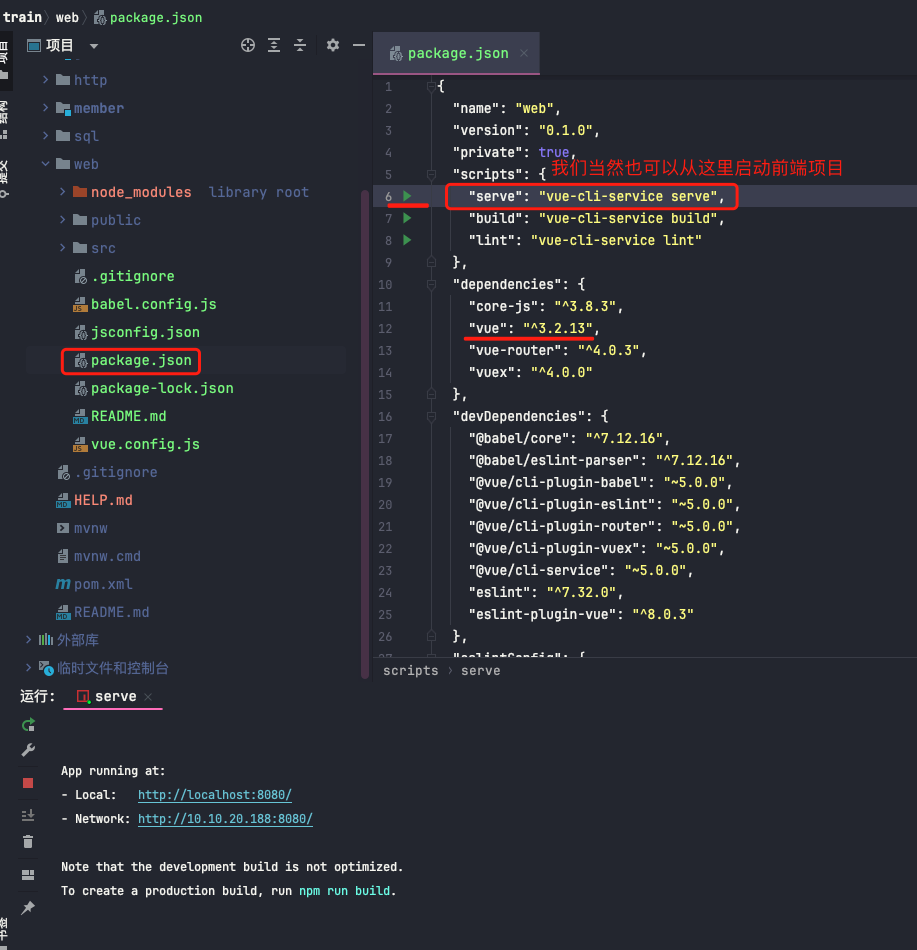
Task: Click serve in the bottom breadcrumb
Action: pyautogui.click(x=480, y=671)
